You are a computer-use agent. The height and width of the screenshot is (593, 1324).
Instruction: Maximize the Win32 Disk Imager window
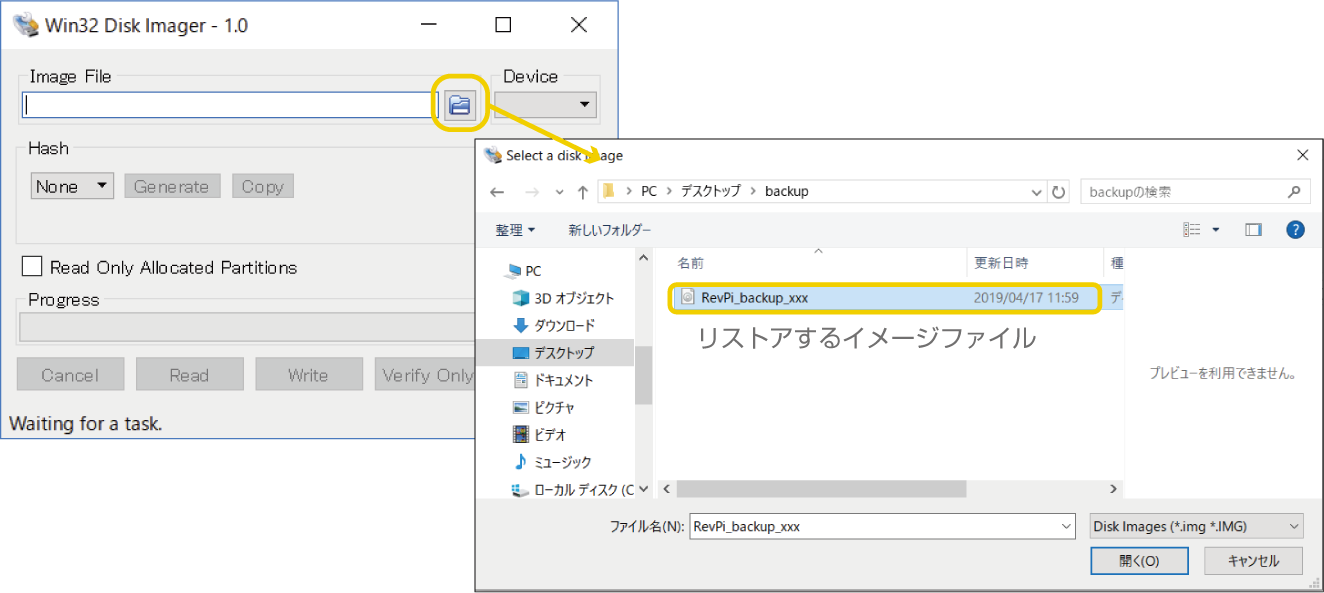coord(503,25)
